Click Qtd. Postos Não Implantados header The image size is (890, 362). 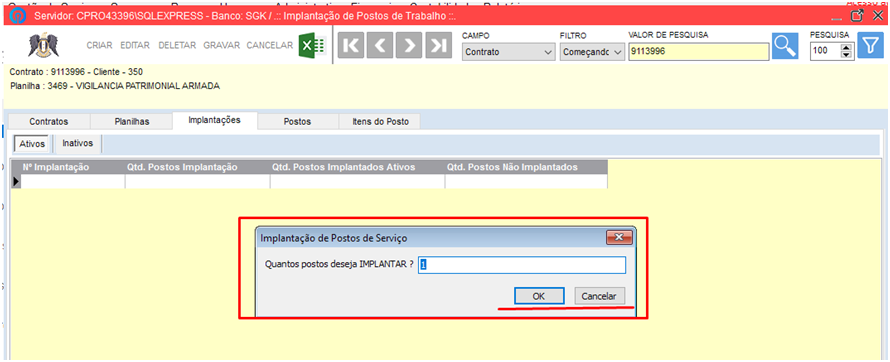tap(526, 167)
